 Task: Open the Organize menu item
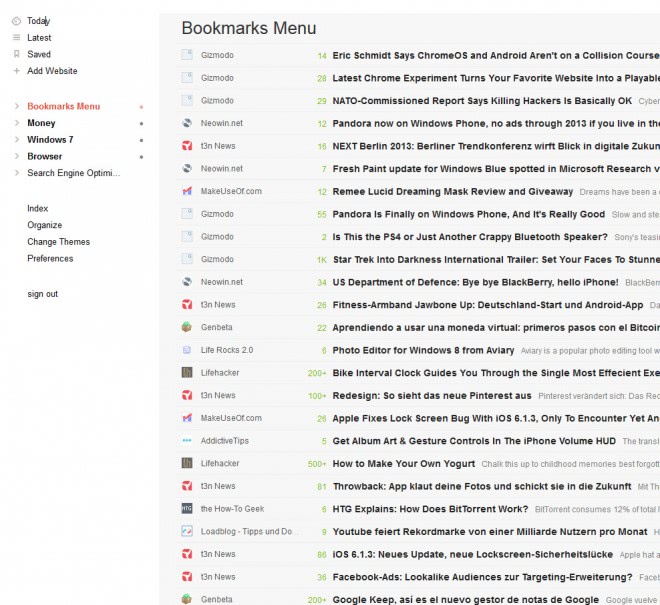(44, 225)
